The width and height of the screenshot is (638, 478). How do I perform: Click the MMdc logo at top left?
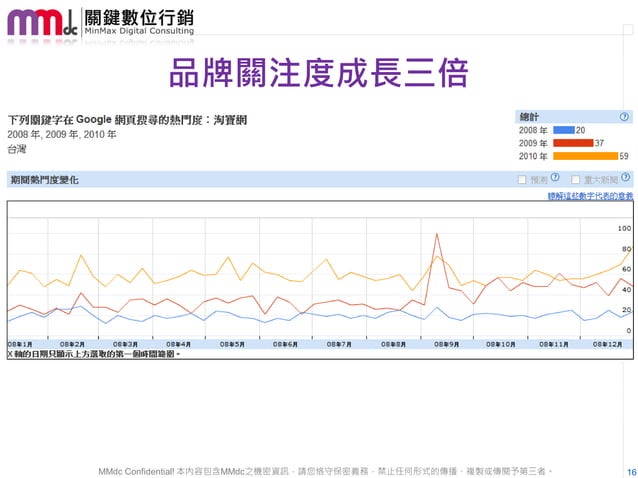tap(42, 23)
